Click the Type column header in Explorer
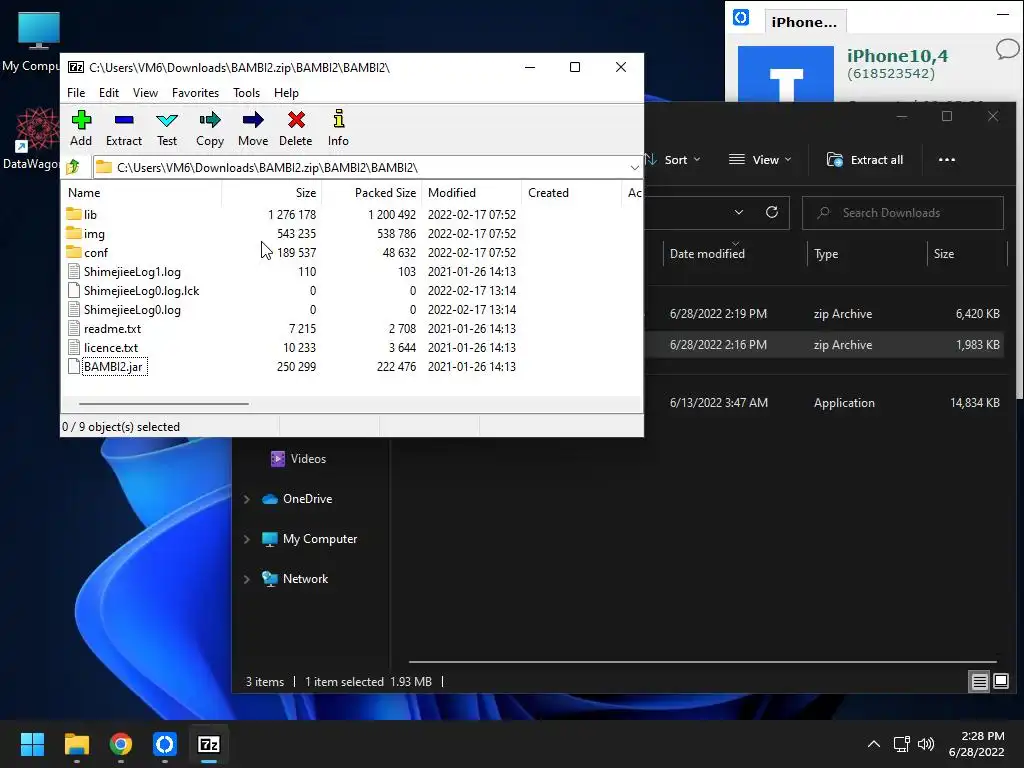Screen dimensions: 1024x768 [867, 253]
